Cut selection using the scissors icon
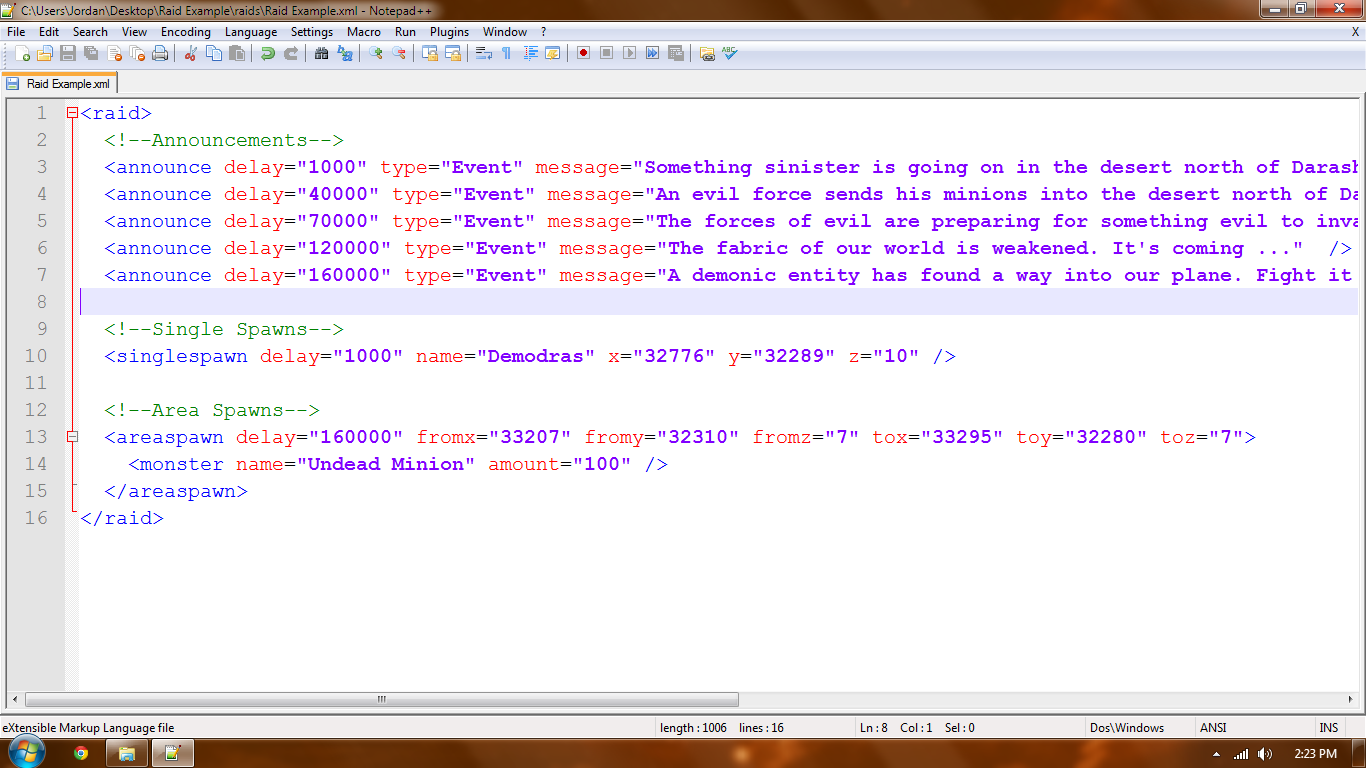 pos(190,53)
